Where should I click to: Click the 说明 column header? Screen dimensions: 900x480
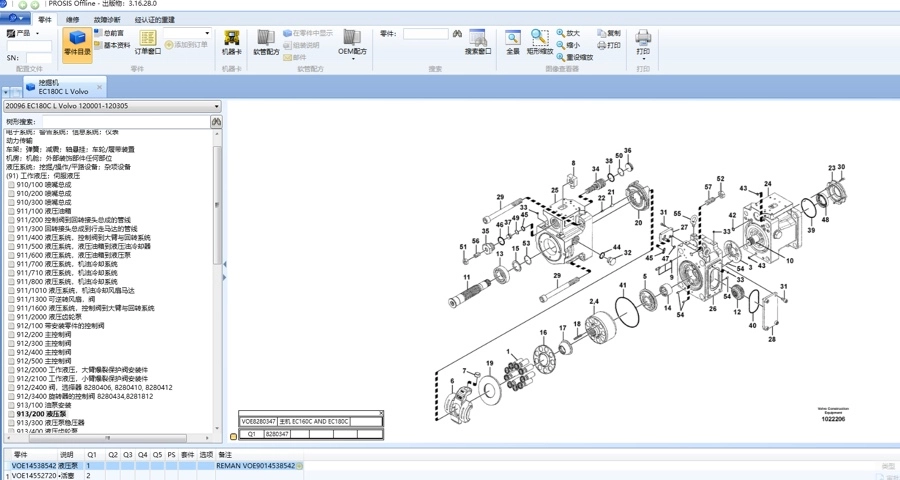pos(67,455)
